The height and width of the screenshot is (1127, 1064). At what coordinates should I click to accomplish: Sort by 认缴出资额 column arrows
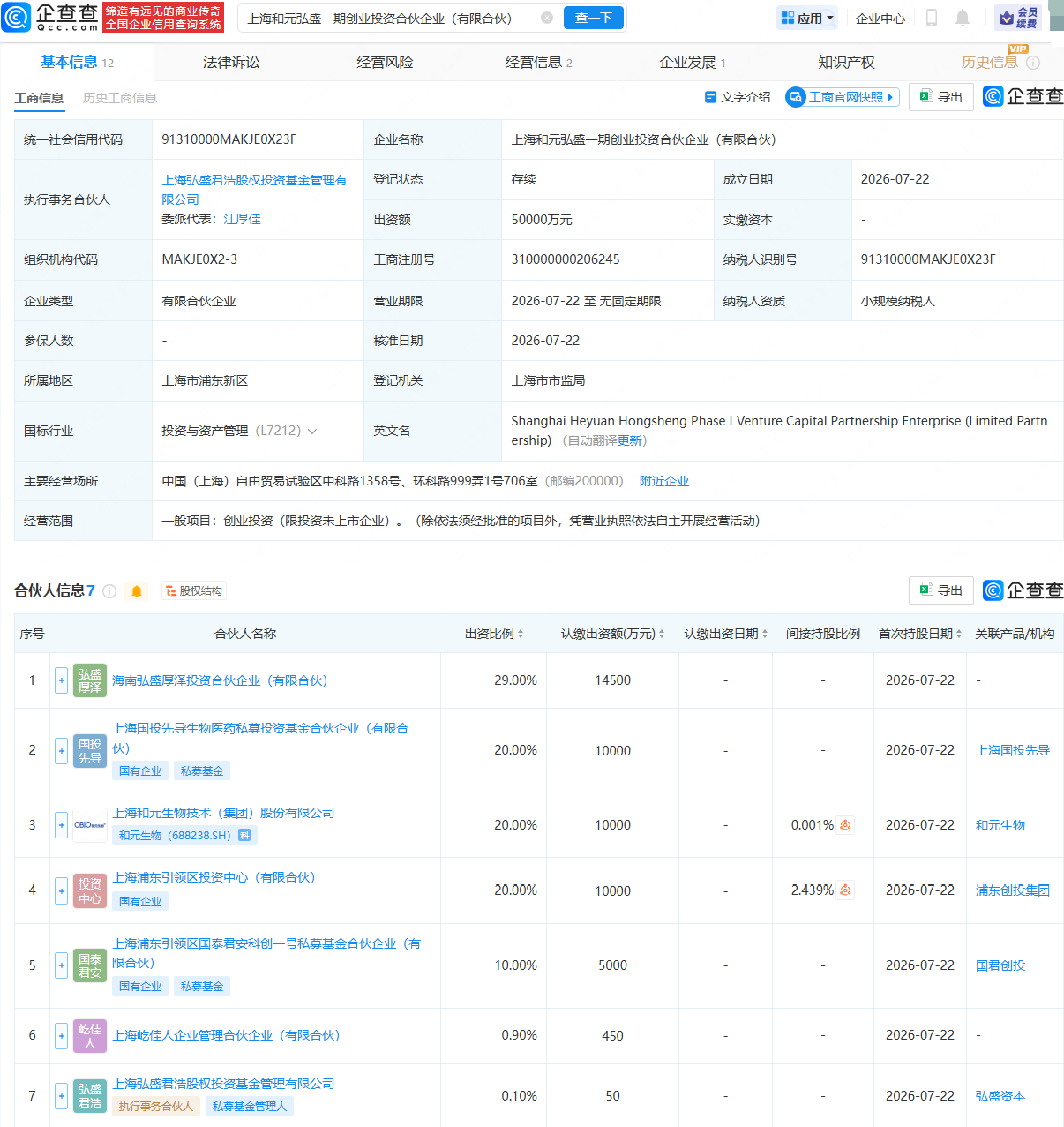(x=662, y=634)
